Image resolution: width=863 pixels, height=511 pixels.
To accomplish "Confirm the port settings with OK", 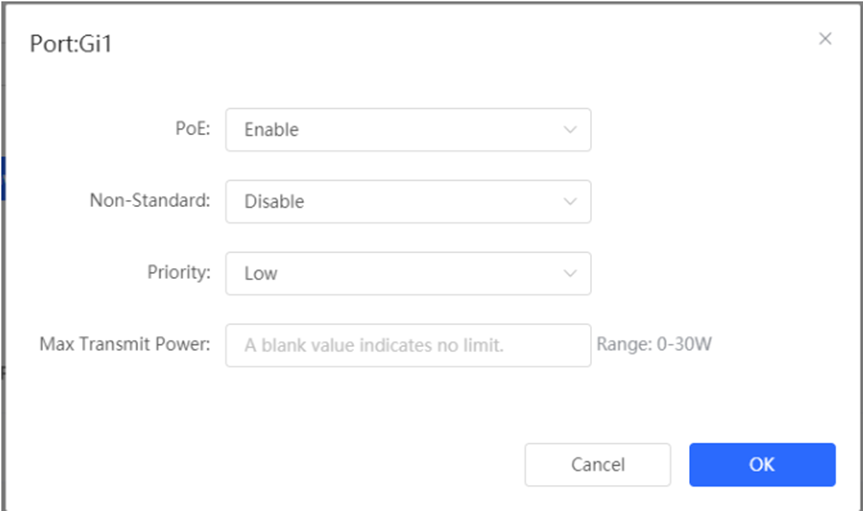I will point(762,465).
